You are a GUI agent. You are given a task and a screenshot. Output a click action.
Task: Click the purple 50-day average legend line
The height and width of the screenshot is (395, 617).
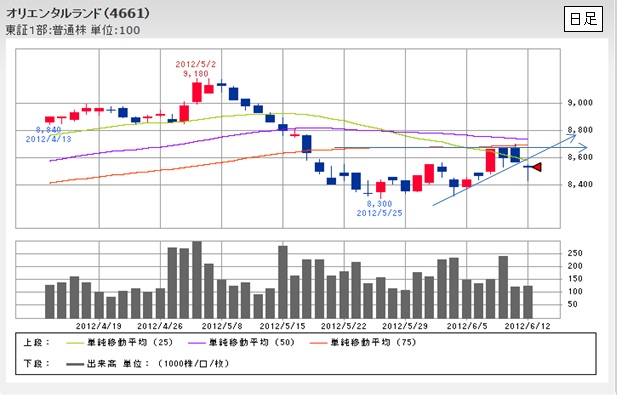pyautogui.click(x=197, y=343)
